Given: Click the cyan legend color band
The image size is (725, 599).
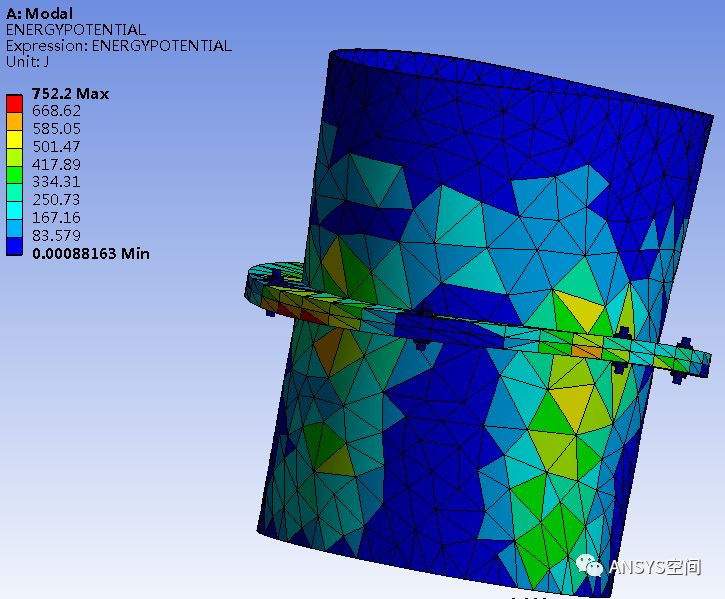Looking at the screenshot, I should 14,210.
